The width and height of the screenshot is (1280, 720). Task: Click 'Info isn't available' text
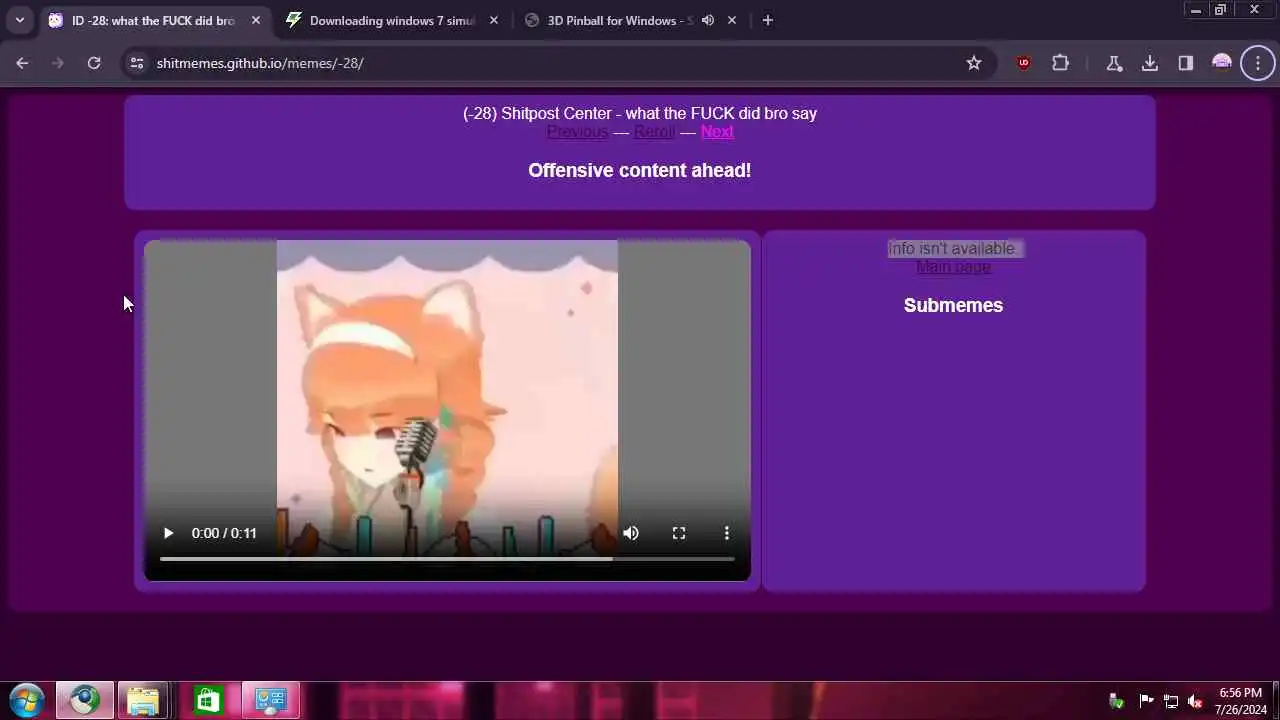[951, 249]
